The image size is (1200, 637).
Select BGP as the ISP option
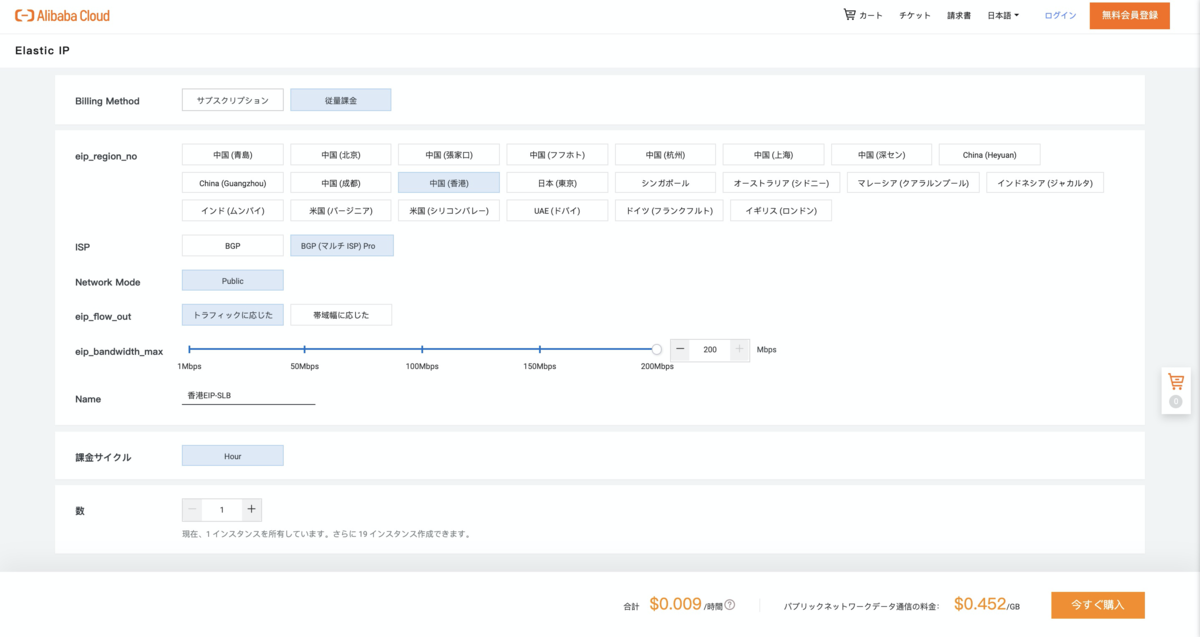pos(232,245)
